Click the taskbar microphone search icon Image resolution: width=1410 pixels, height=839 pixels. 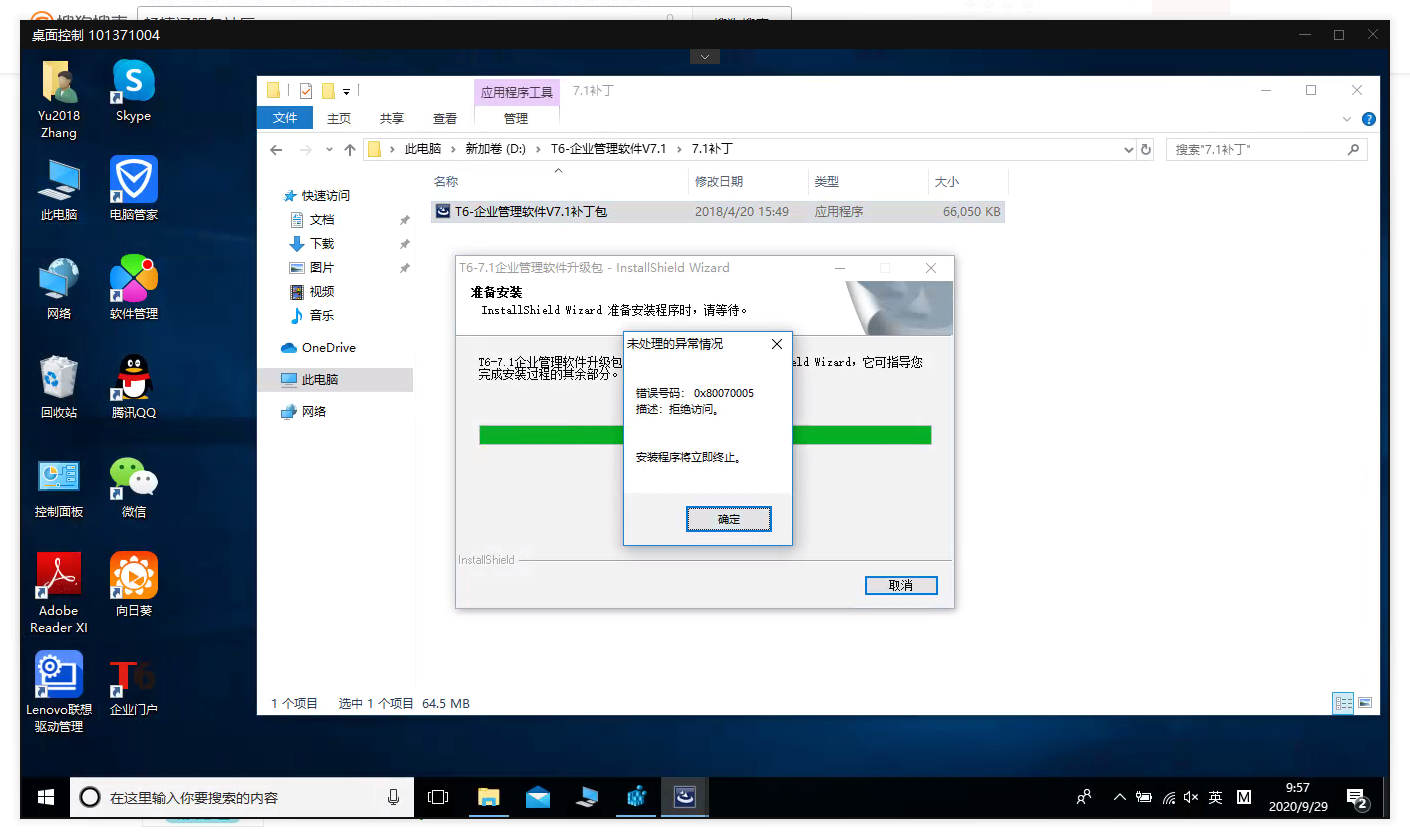393,797
